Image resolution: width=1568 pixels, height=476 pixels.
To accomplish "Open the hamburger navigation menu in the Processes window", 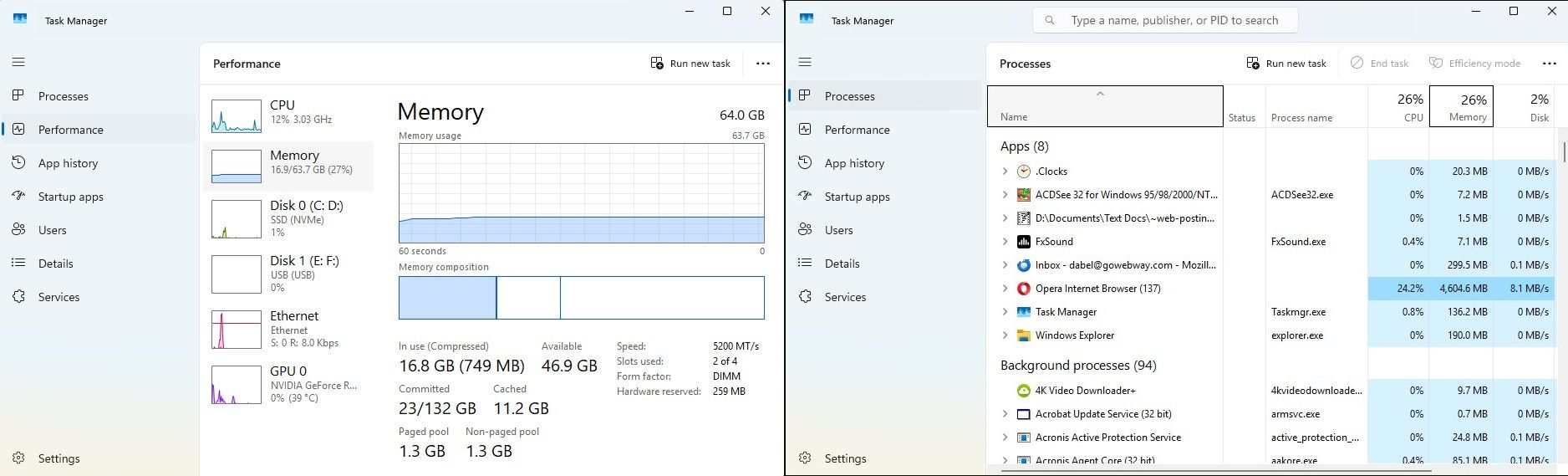I will [x=805, y=63].
